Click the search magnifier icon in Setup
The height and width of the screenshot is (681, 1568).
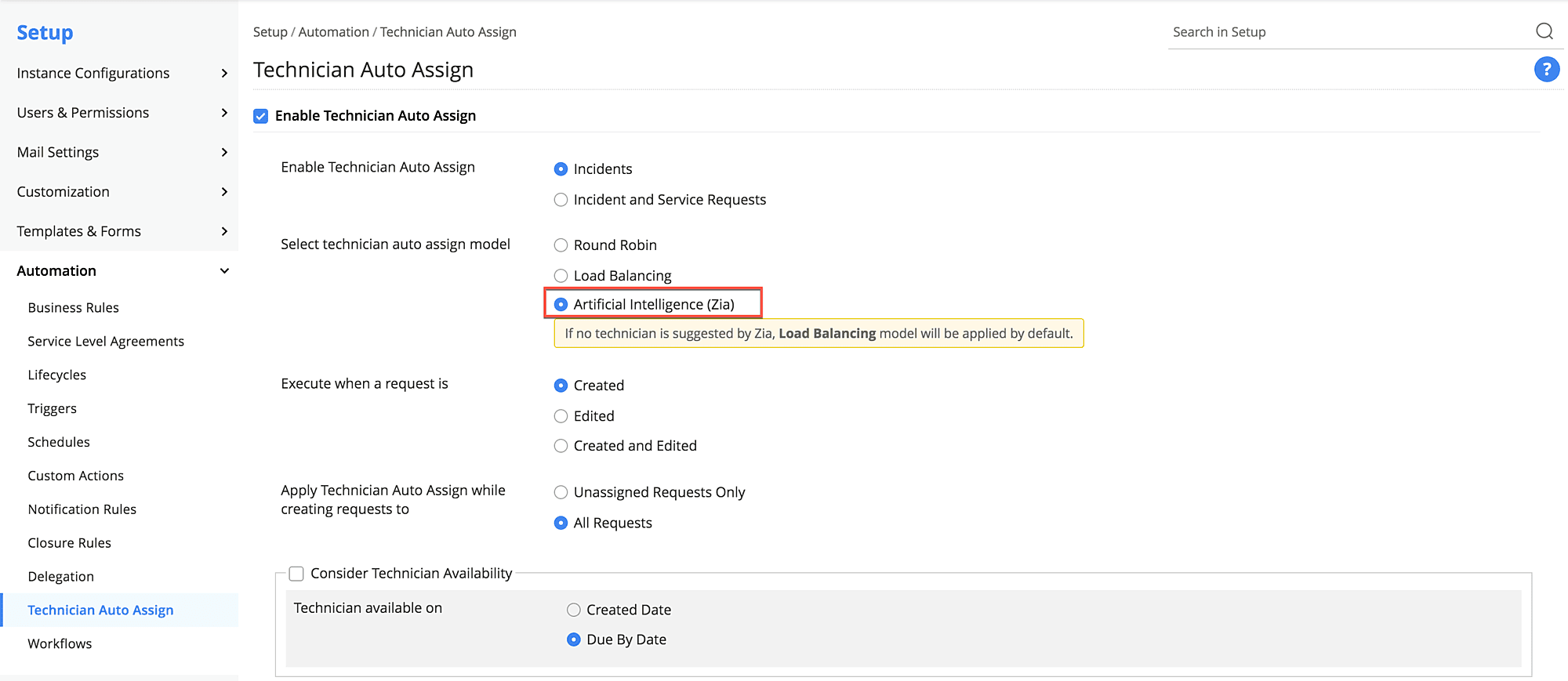1544,31
